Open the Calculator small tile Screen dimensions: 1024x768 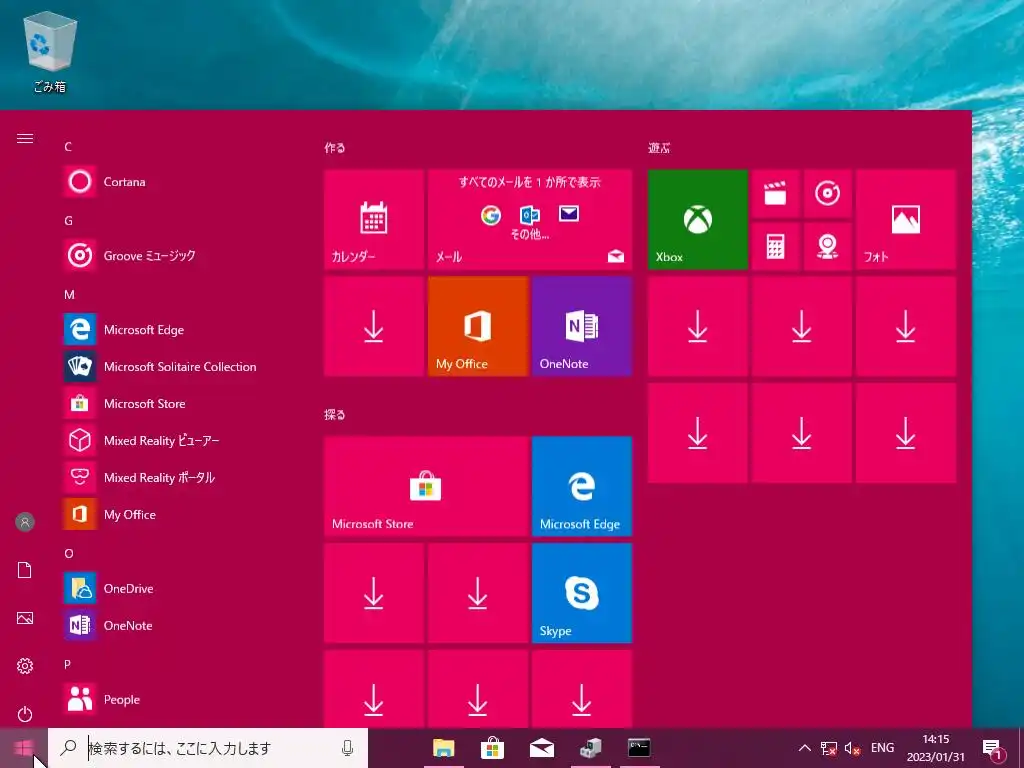(x=775, y=246)
